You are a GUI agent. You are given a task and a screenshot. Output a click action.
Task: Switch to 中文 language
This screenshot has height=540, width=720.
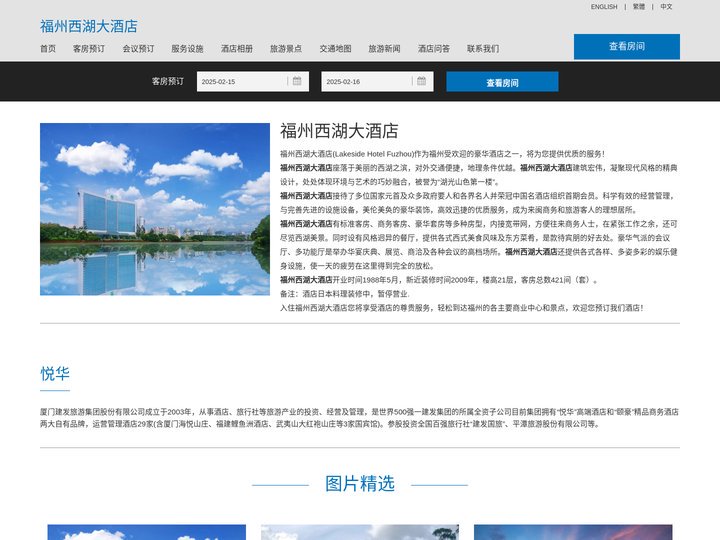[666, 7]
